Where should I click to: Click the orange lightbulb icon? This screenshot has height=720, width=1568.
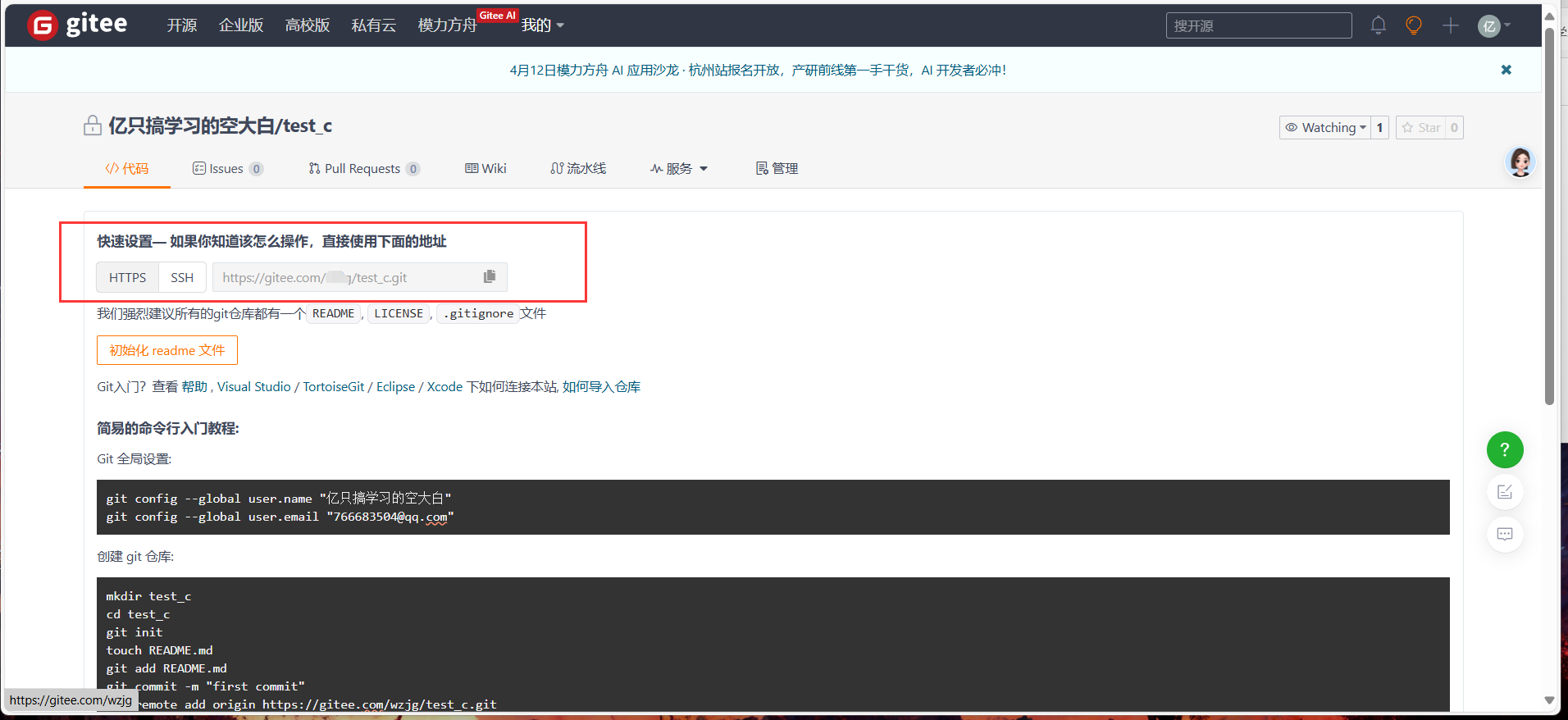tap(1414, 25)
